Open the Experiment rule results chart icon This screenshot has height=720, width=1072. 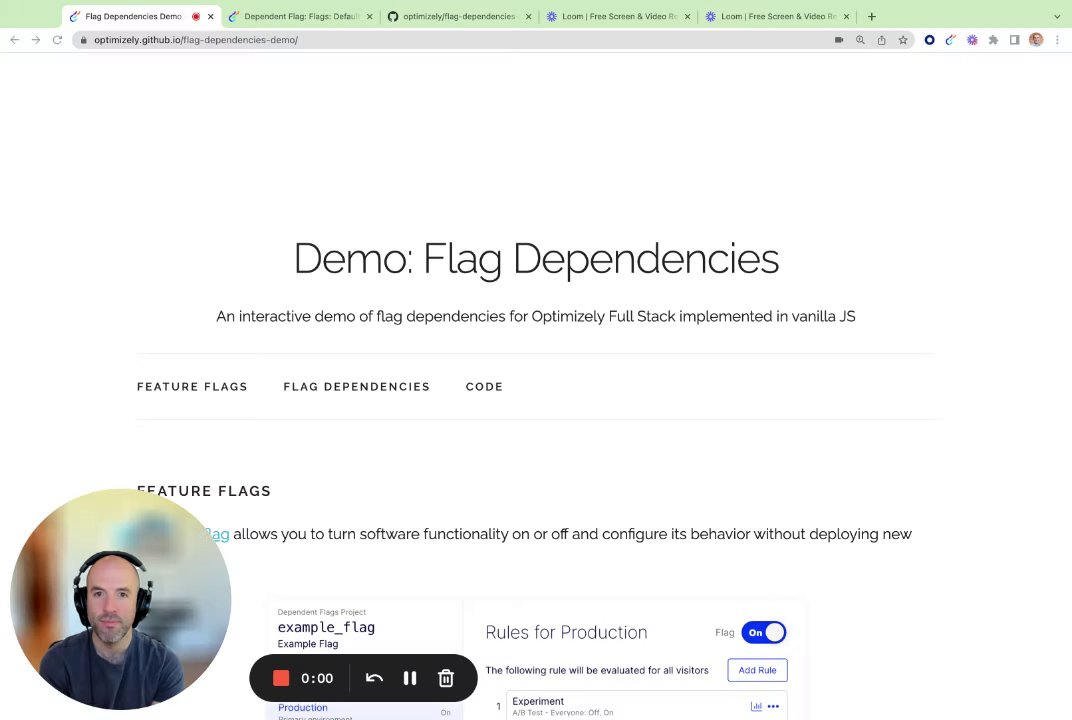pyautogui.click(x=756, y=706)
